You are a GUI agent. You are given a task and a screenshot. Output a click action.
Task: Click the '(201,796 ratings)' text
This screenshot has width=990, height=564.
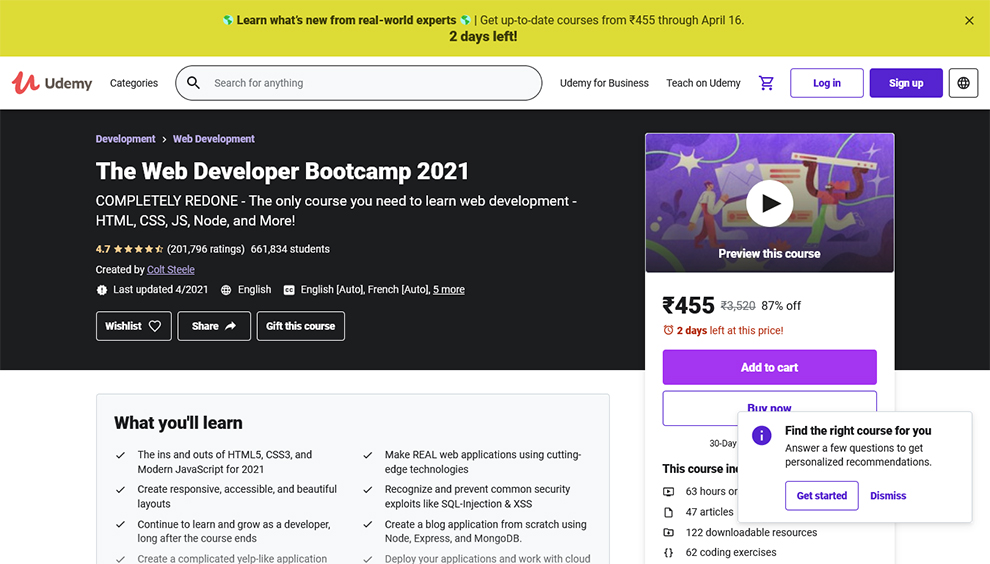point(206,249)
